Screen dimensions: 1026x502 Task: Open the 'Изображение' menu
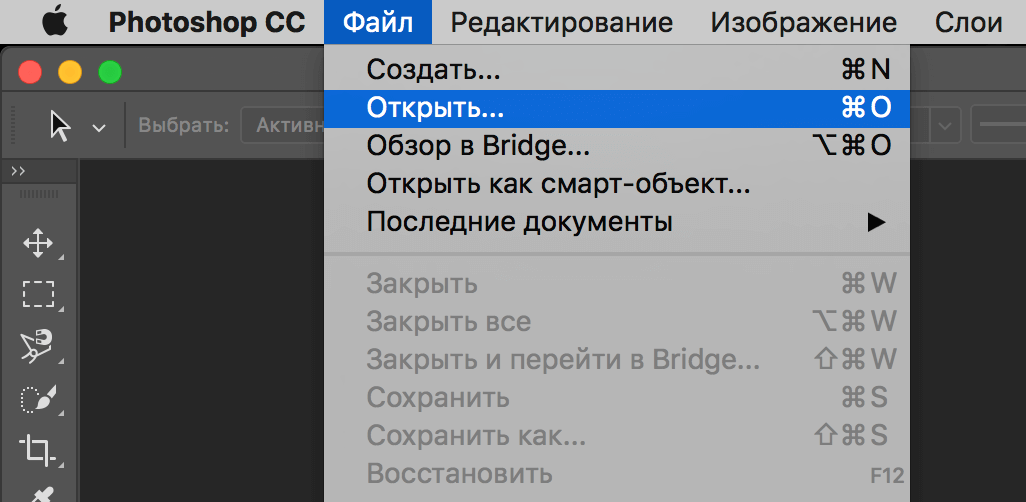pos(803,22)
